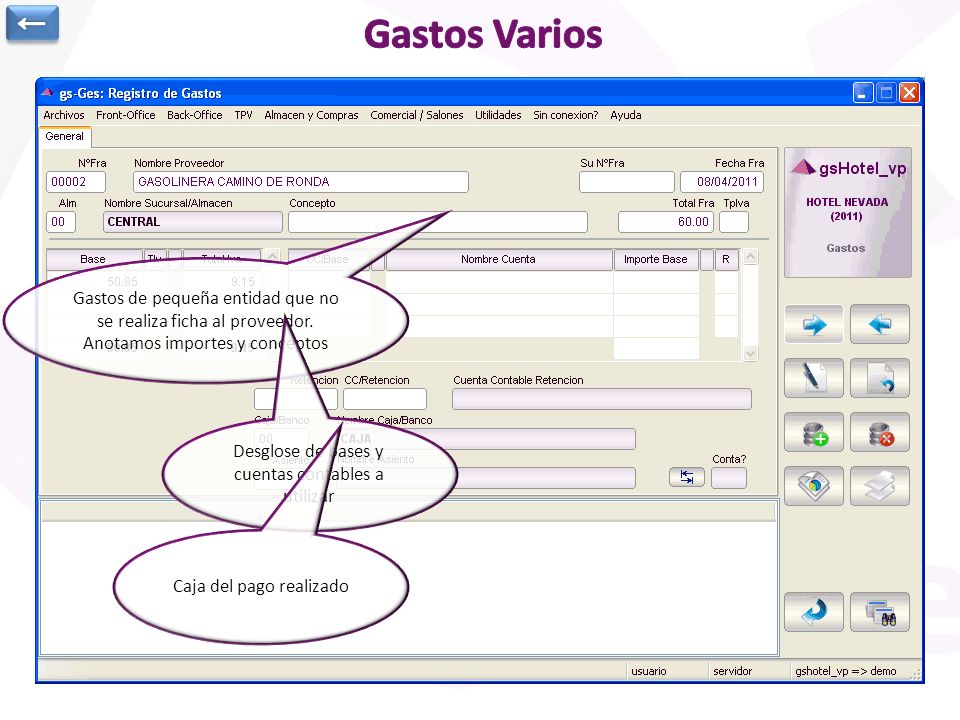Open the Sin conexion? menu
Viewport: 960px width, 720px height.
tap(565, 115)
